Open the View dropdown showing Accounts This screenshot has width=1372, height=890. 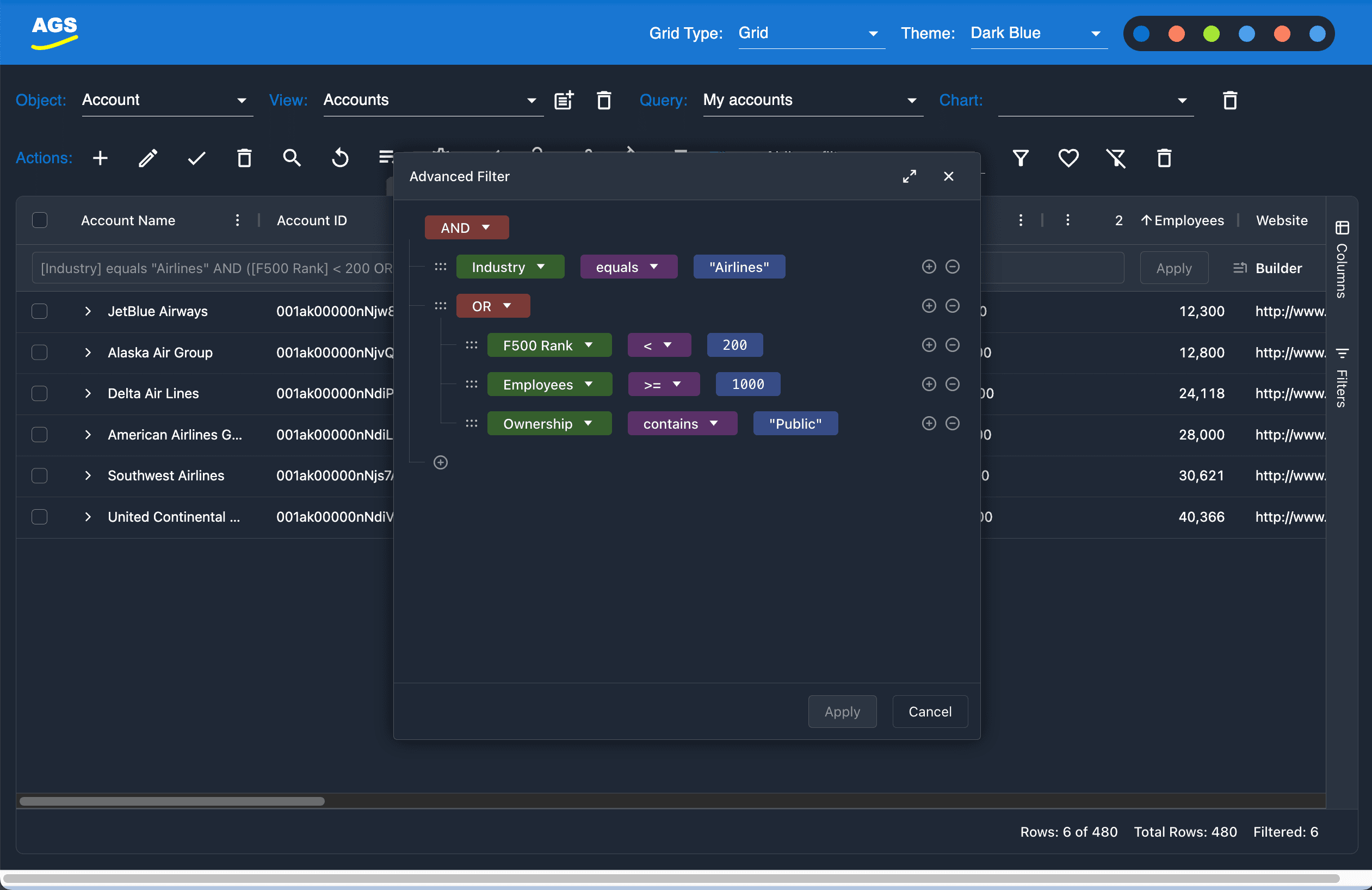pyautogui.click(x=433, y=100)
